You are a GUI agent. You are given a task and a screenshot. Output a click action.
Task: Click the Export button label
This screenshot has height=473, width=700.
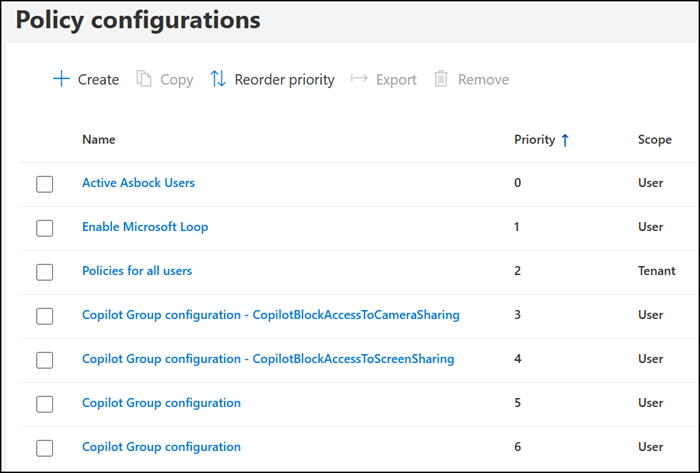click(396, 80)
